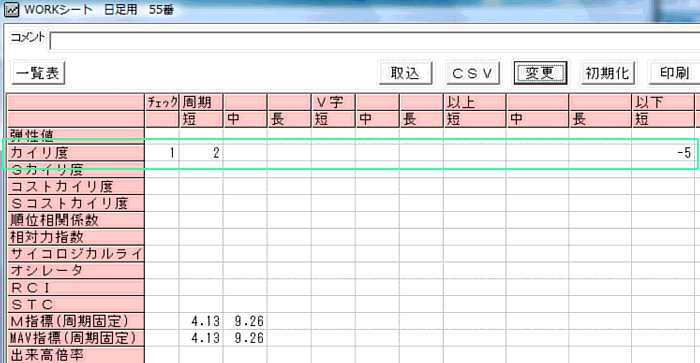Click the 以上 column header
This screenshot has height=363, width=700.
[x=475, y=103]
